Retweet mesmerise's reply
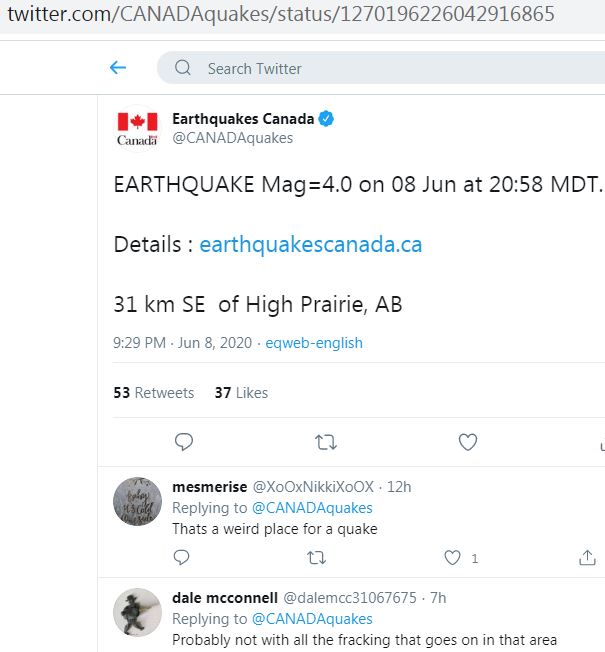The width and height of the screenshot is (605, 652). point(316,557)
